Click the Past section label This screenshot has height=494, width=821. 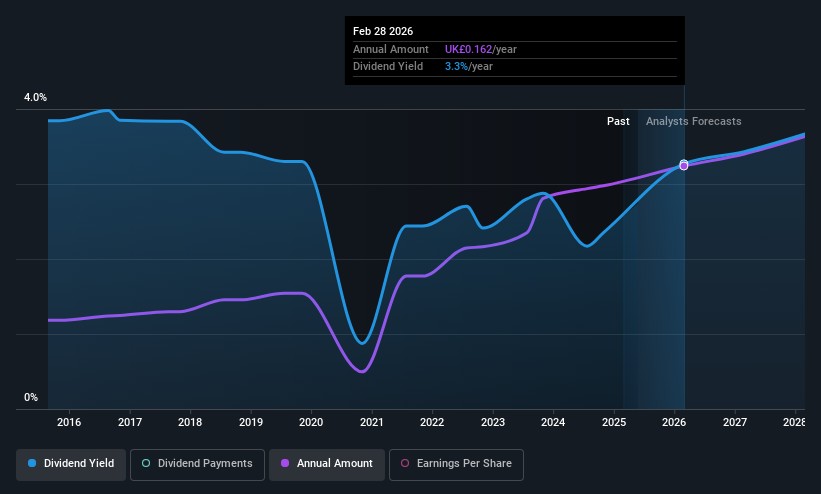coord(618,121)
